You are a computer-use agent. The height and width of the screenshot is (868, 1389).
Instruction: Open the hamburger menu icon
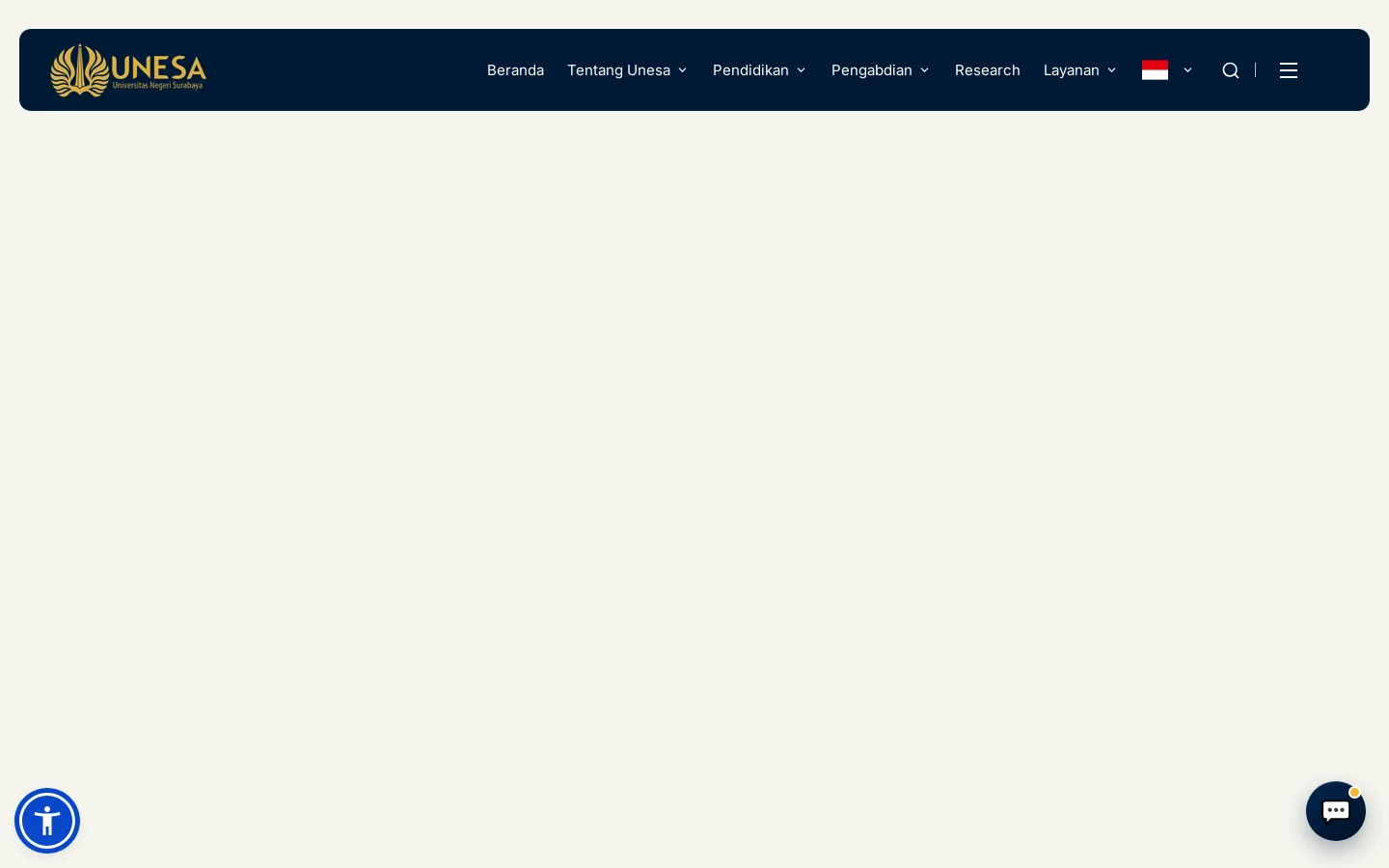click(x=1289, y=70)
